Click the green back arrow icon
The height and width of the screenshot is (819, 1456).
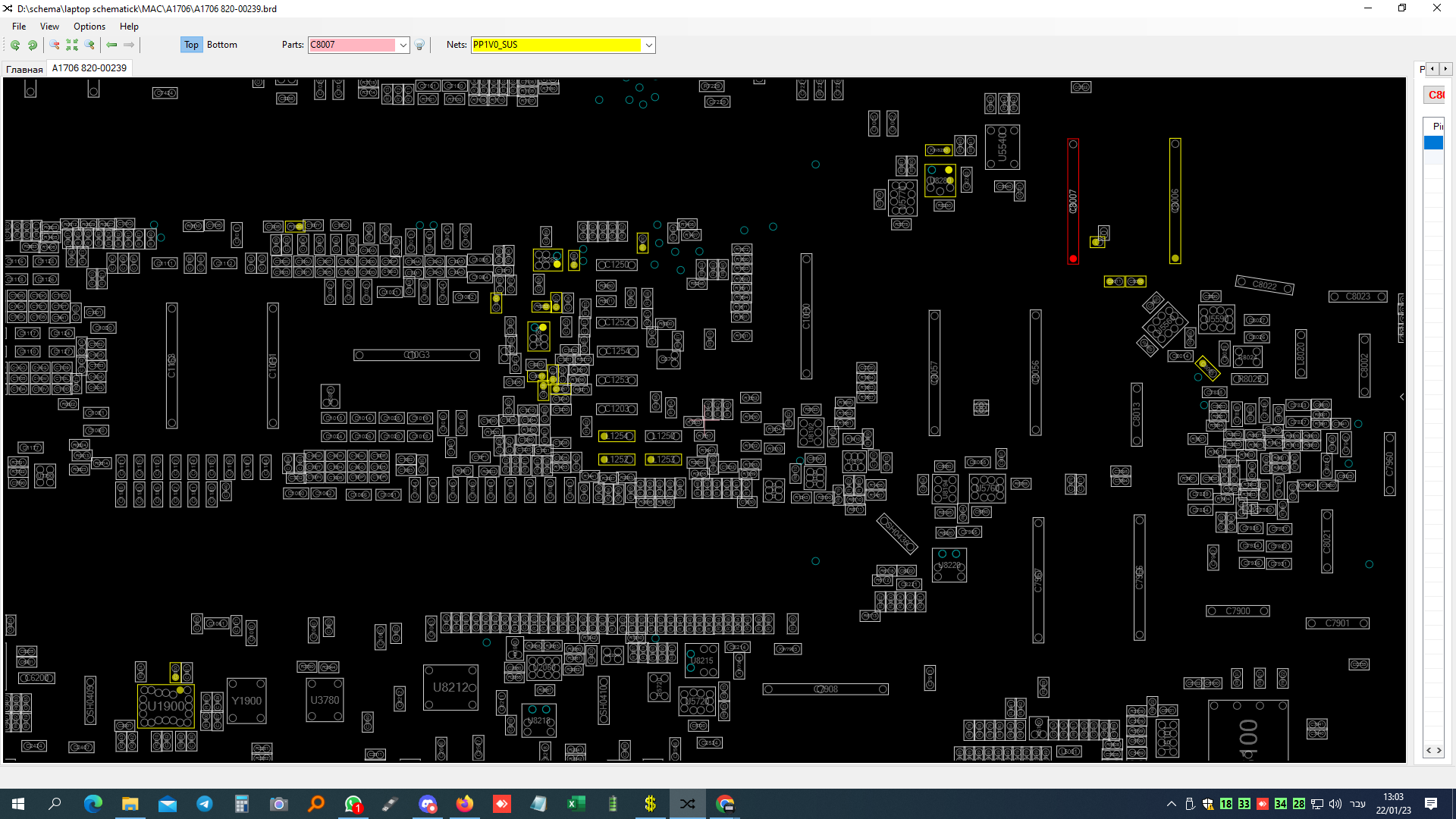(x=111, y=45)
